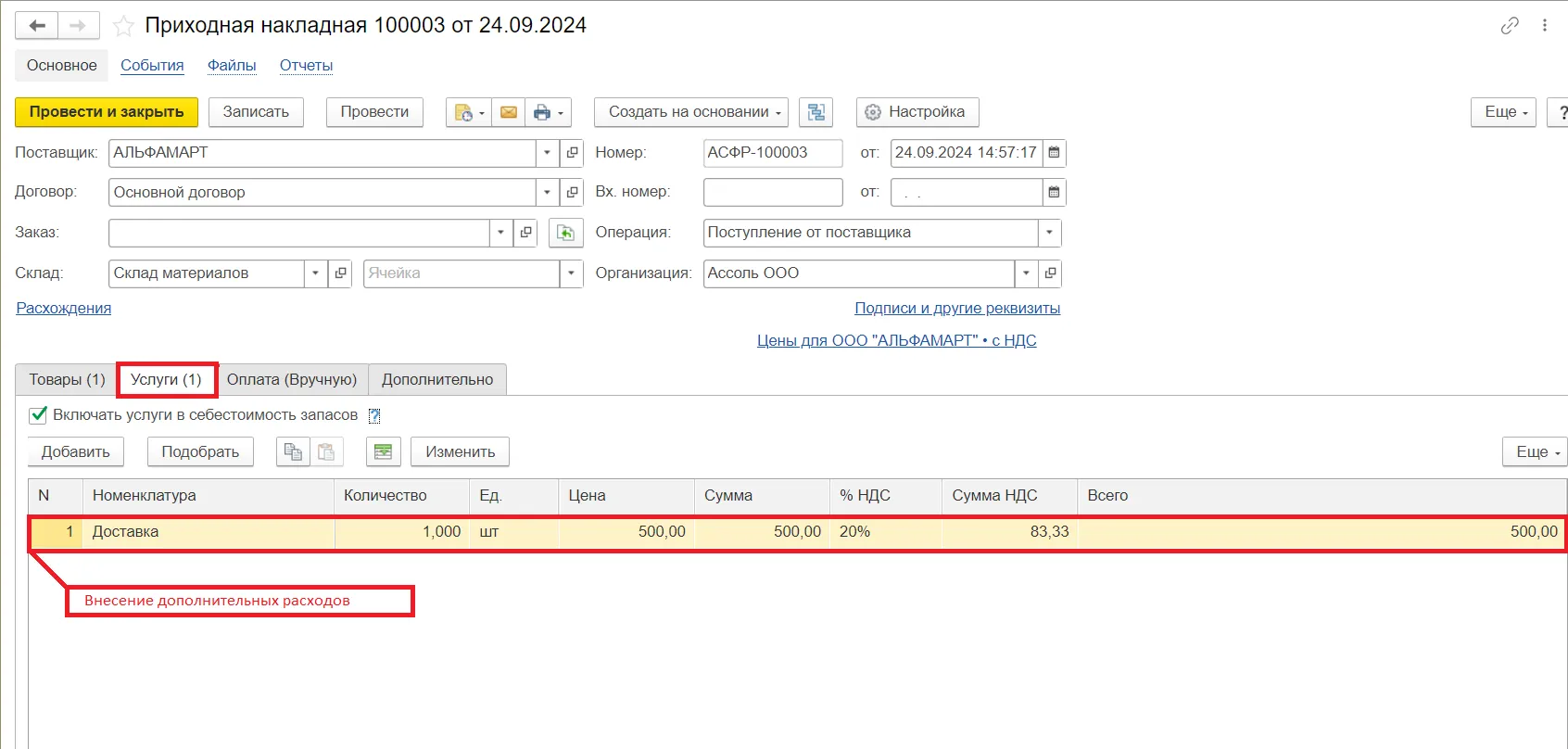Image resolution: width=1568 pixels, height=749 pixels.
Task: Switch to the Товары (1) tab
Action: [67, 380]
